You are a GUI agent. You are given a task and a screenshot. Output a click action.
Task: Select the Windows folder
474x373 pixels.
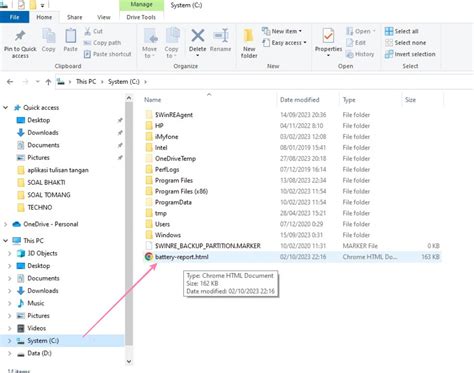click(168, 235)
